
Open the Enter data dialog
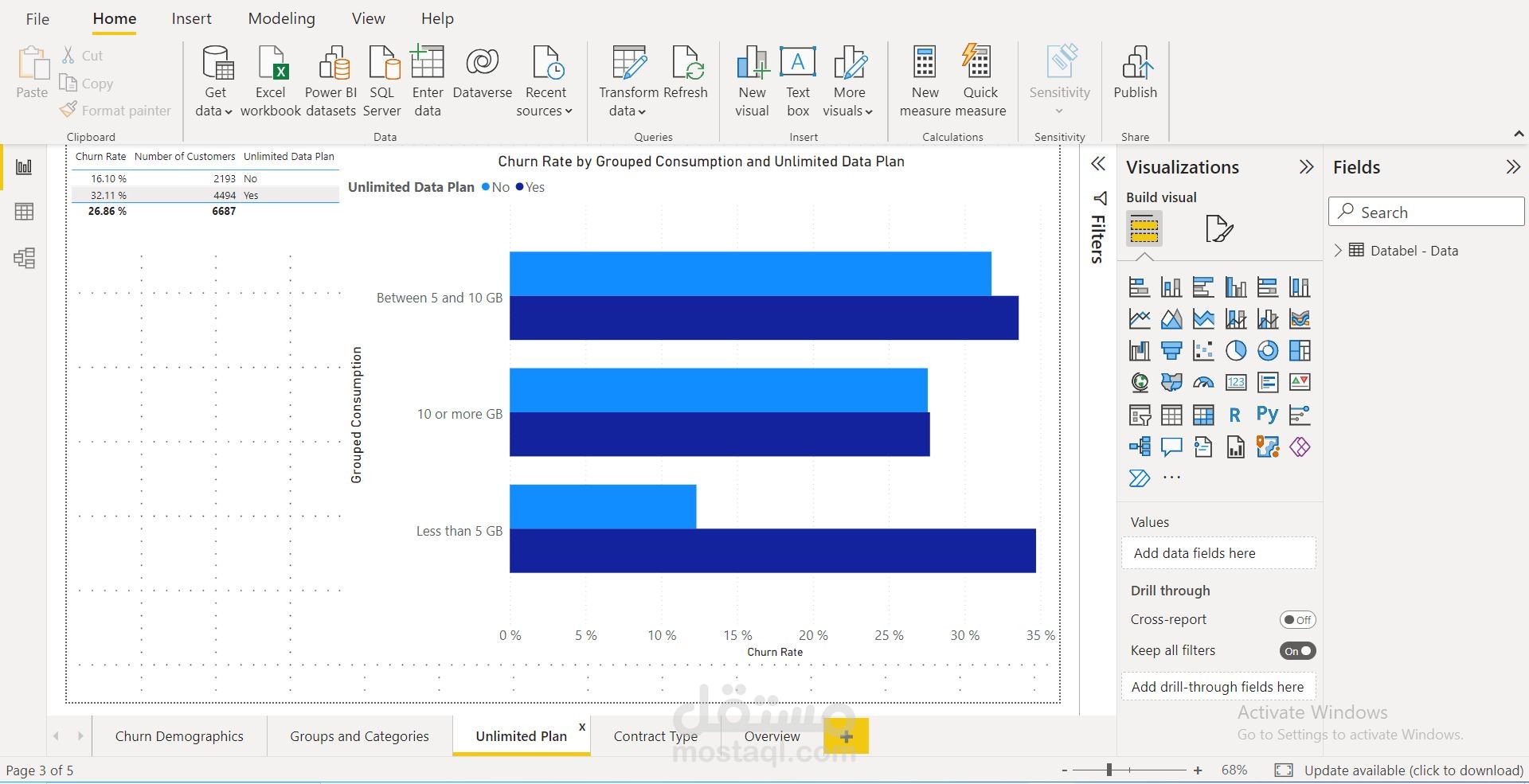pos(428,81)
